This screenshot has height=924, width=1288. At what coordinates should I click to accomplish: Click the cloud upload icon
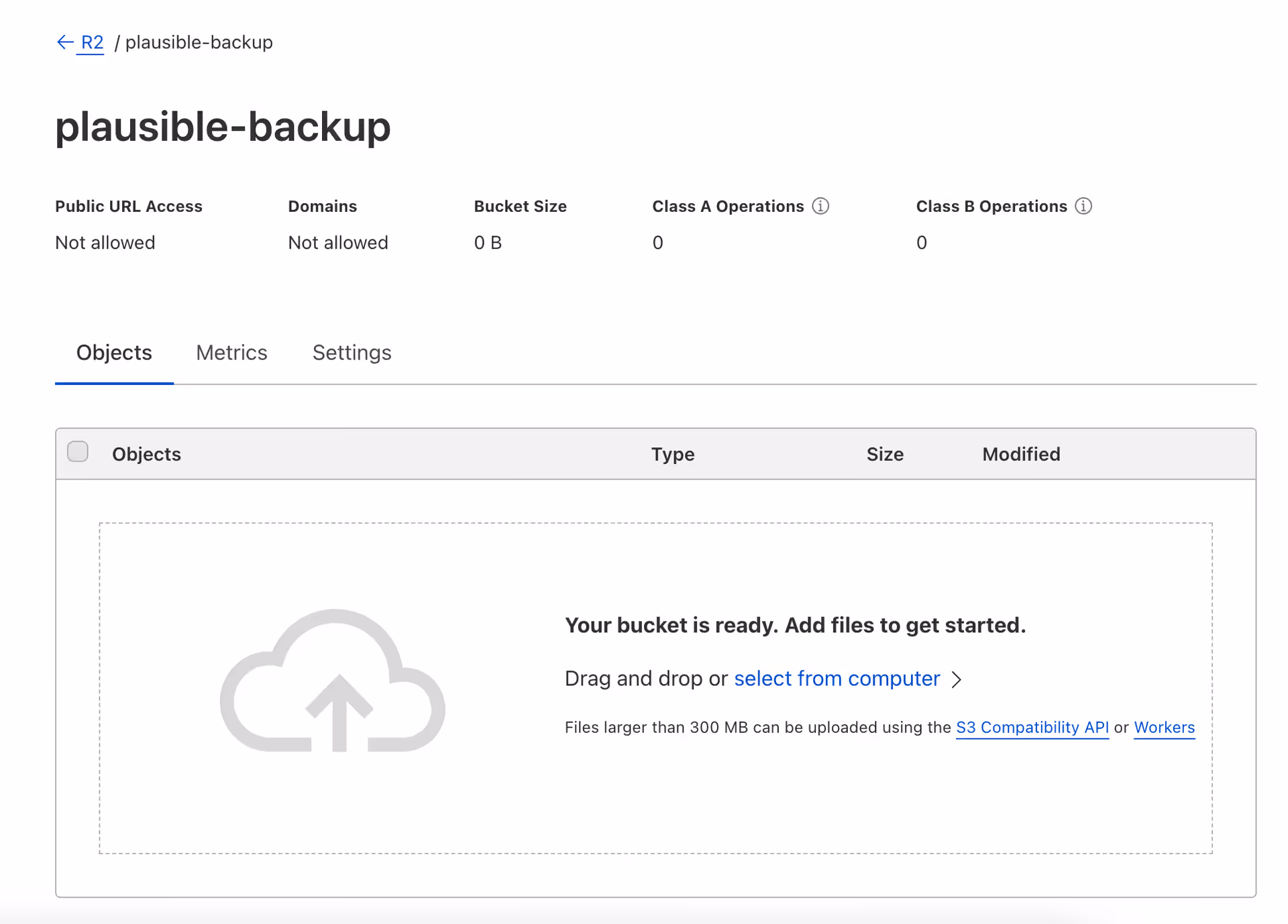point(333,680)
